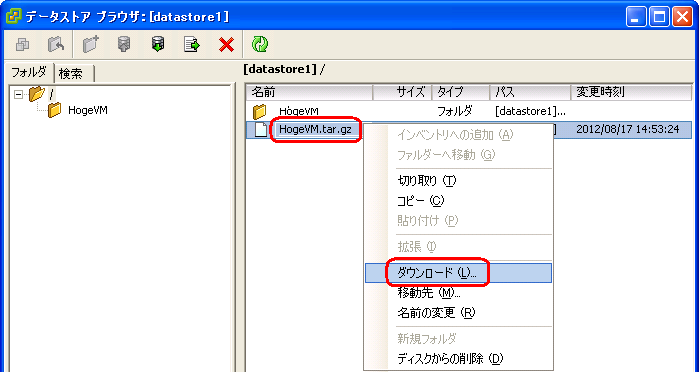Click the download-from-datastore toolbar icon
This screenshot has width=699, height=372.
(x=158, y=44)
